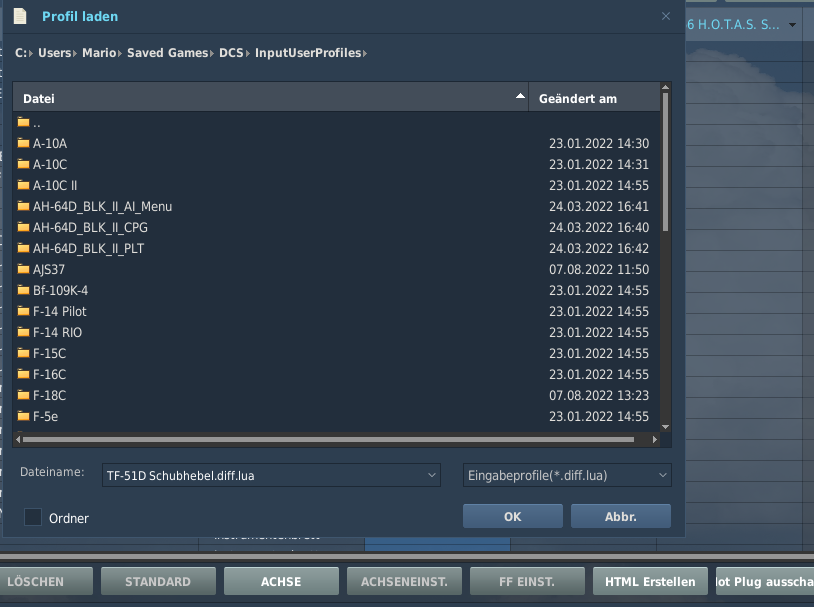Select the F-14 RIO folder icon
The height and width of the screenshot is (607, 814).
pos(23,332)
